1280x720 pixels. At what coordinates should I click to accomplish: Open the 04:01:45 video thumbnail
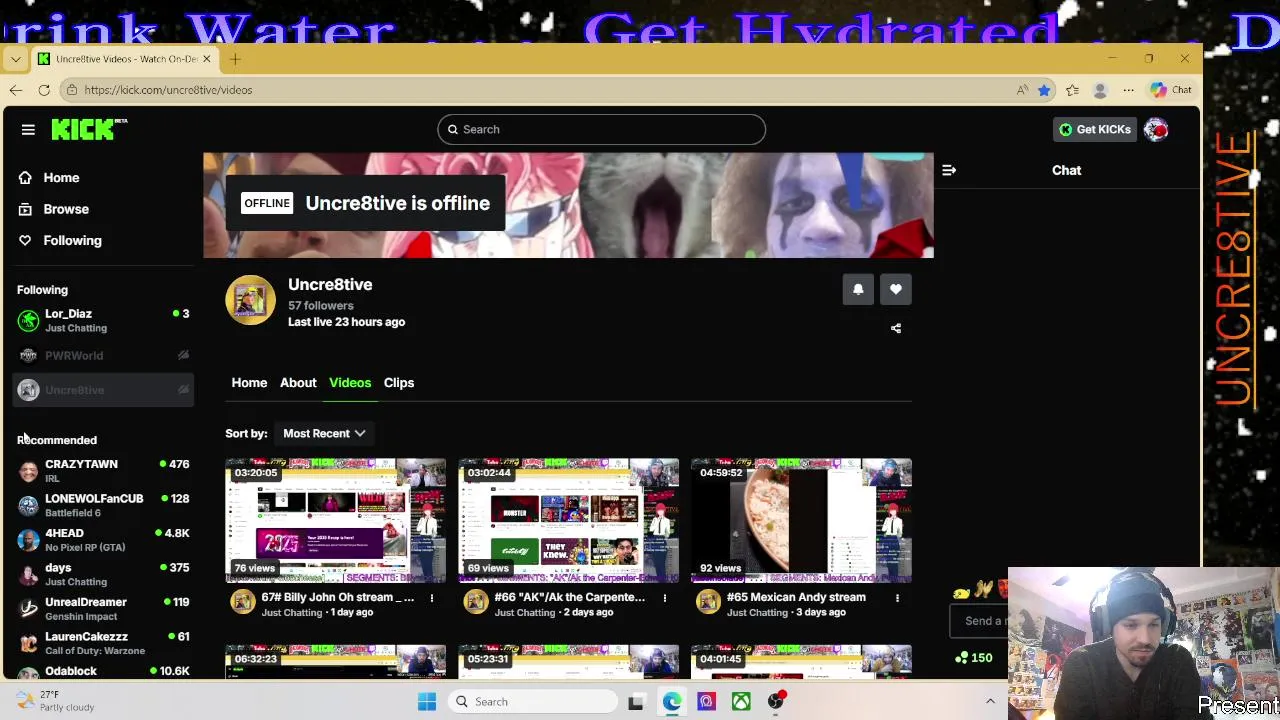click(x=801, y=662)
